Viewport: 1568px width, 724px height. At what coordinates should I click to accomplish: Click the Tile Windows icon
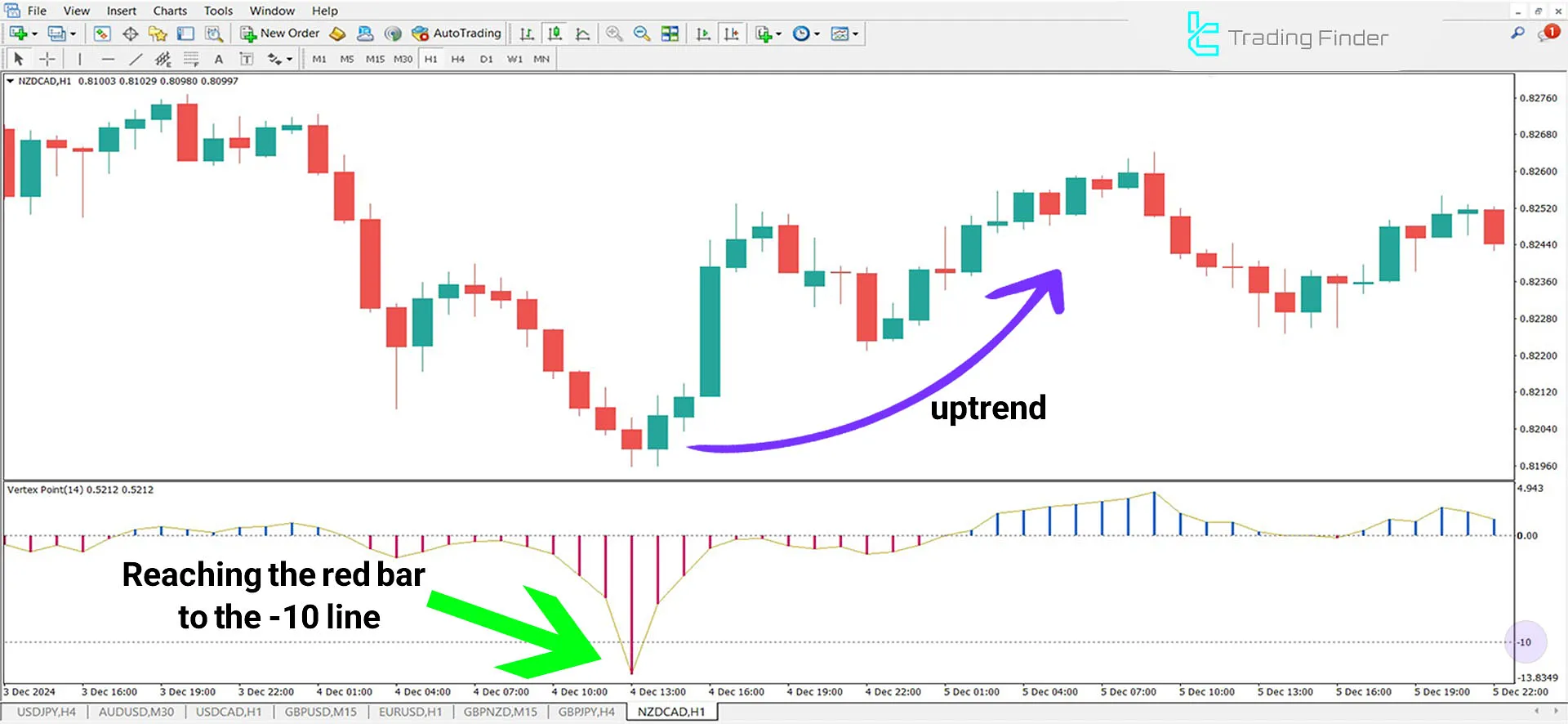click(670, 34)
